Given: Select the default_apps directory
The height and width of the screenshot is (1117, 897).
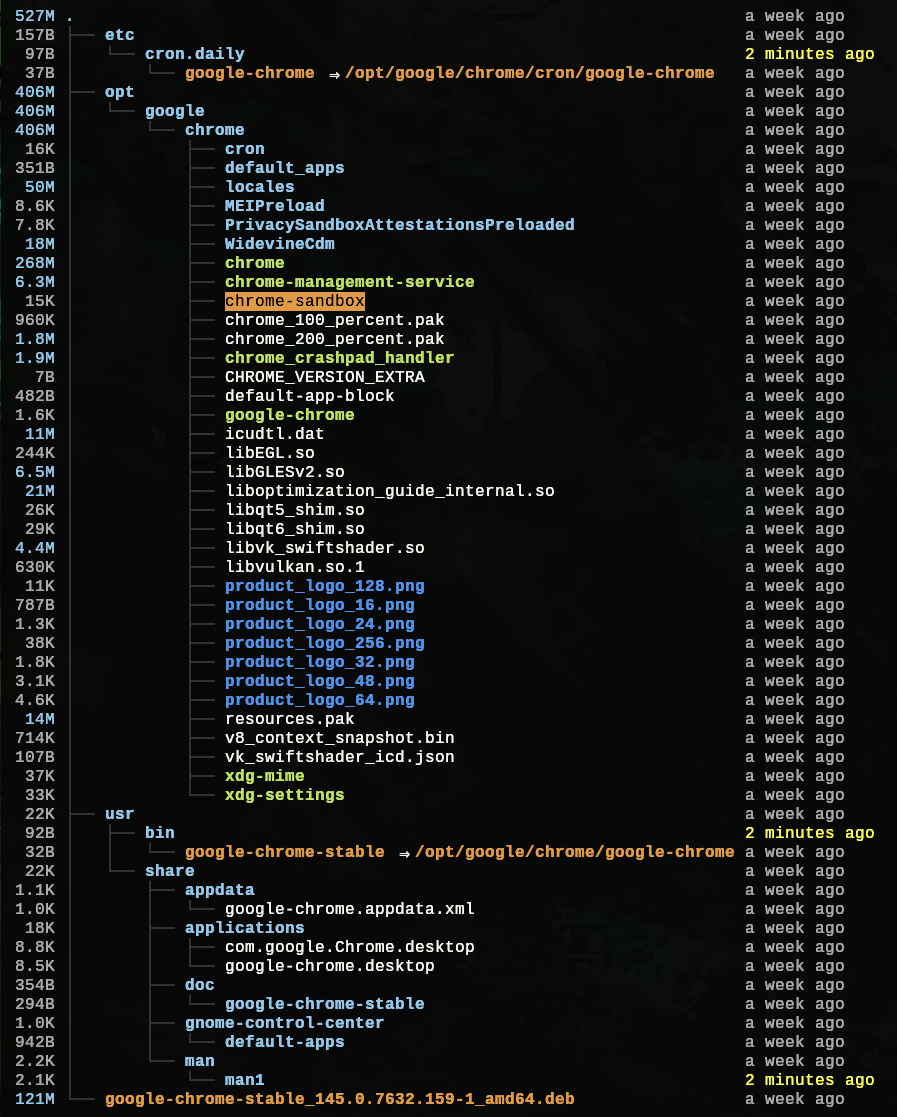Looking at the screenshot, I should tap(284, 168).
